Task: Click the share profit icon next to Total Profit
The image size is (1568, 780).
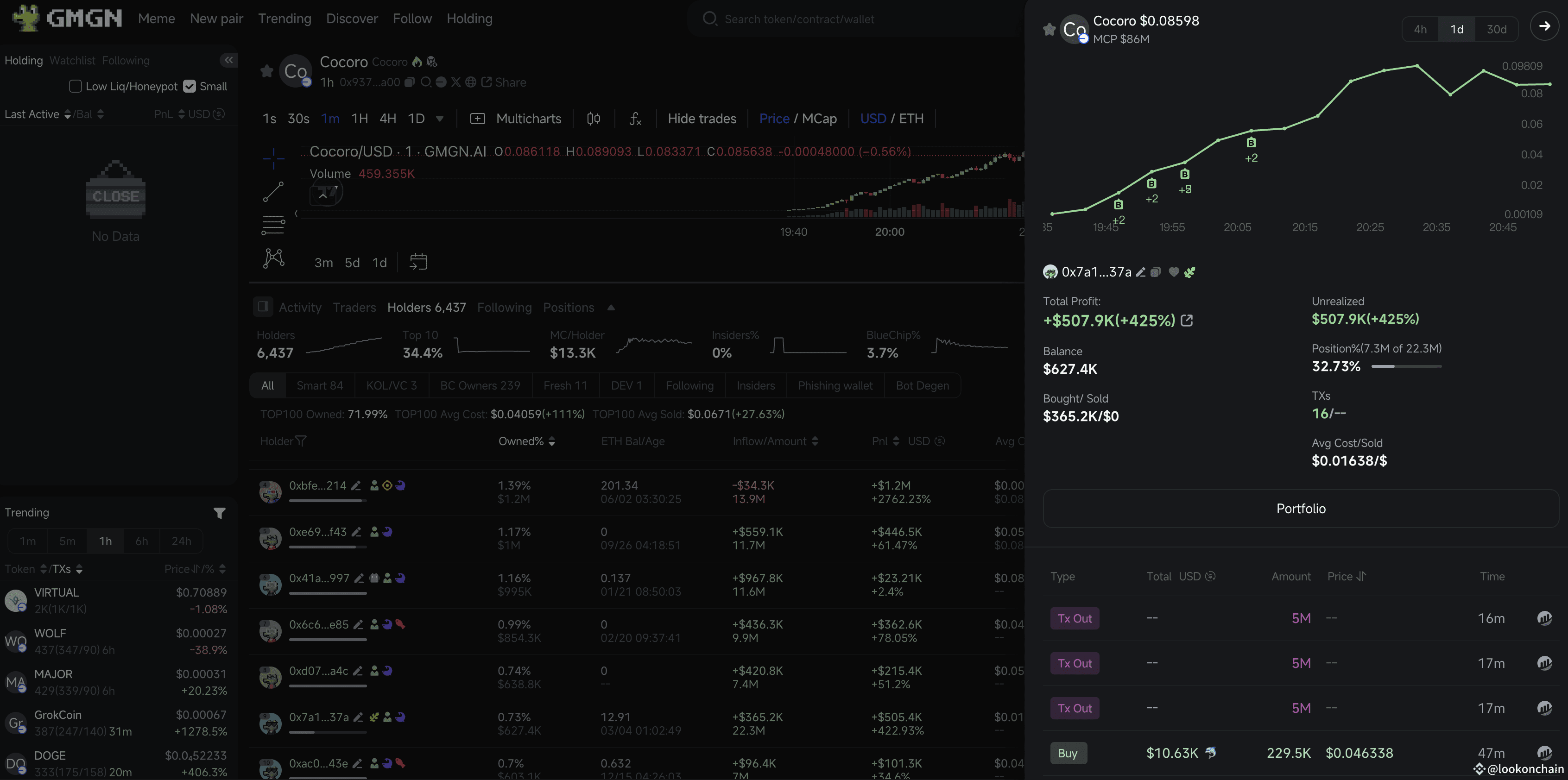Action: click(x=1186, y=321)
